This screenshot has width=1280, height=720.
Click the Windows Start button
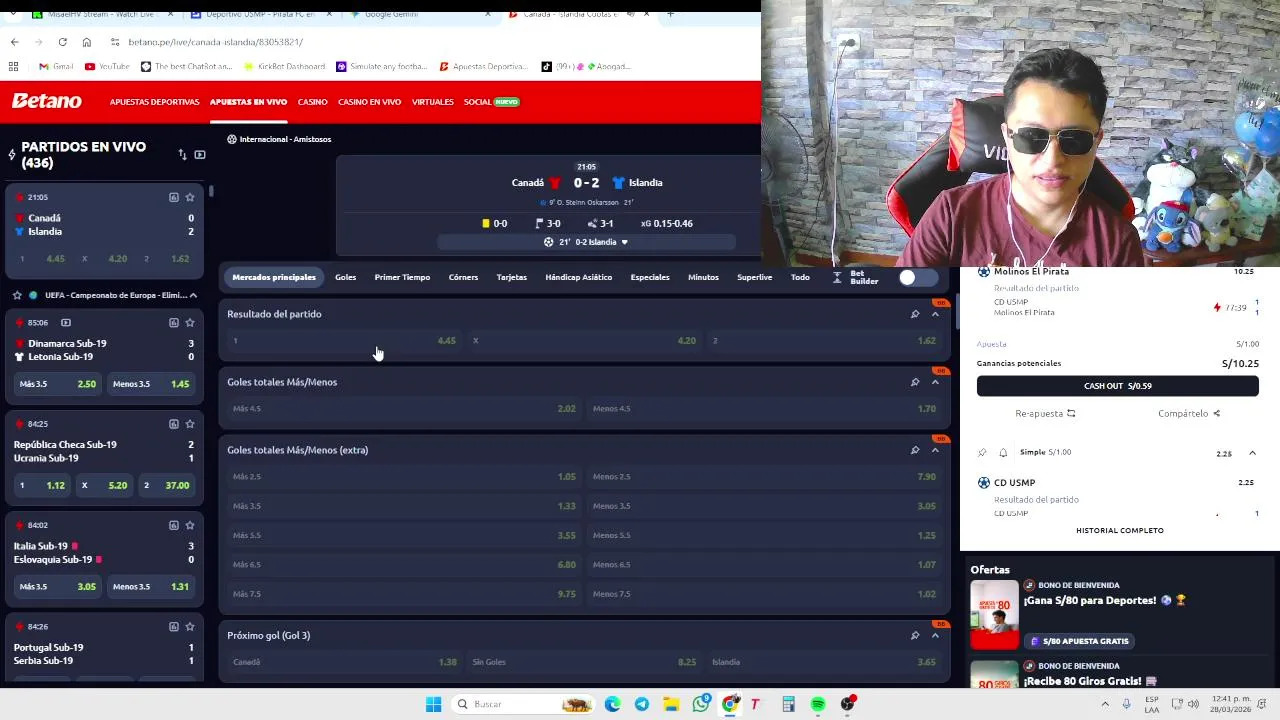(x=433, y=704)
